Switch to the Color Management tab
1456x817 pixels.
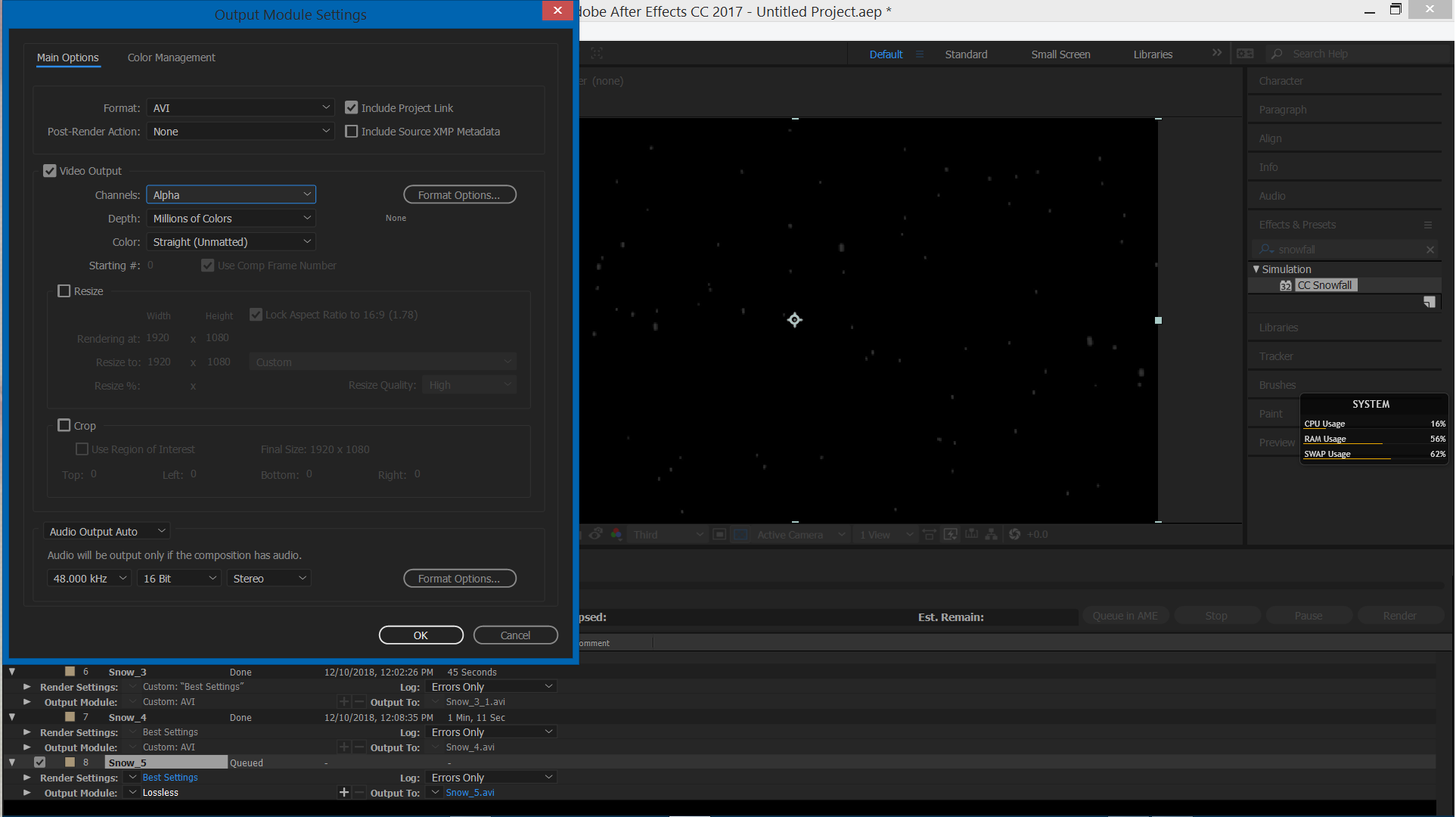(x=171, y=57)
